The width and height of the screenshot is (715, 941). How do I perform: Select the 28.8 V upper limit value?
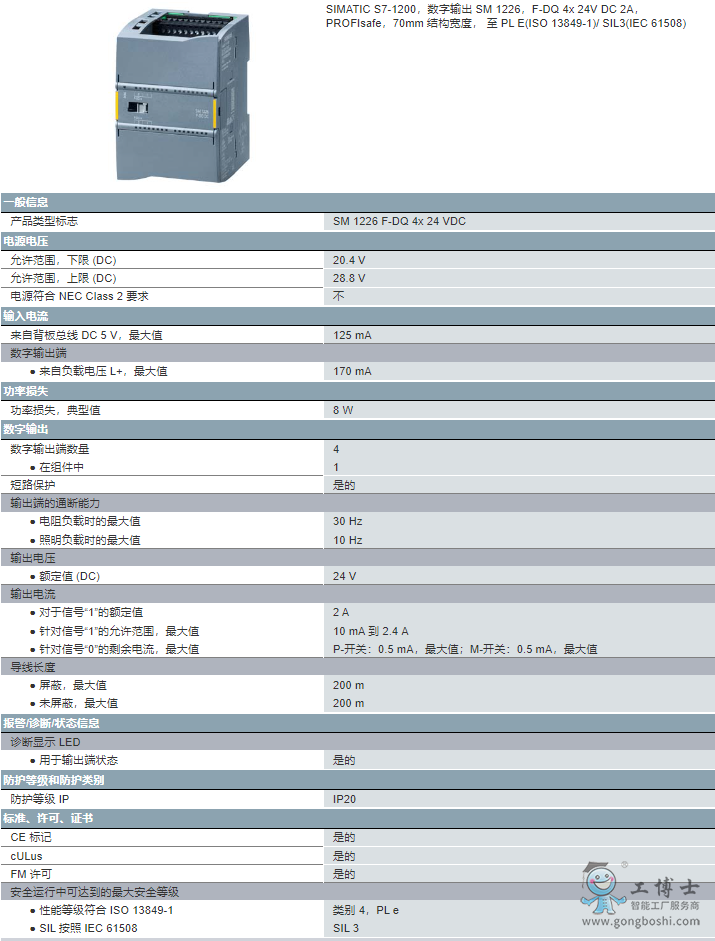pos(349,278)
